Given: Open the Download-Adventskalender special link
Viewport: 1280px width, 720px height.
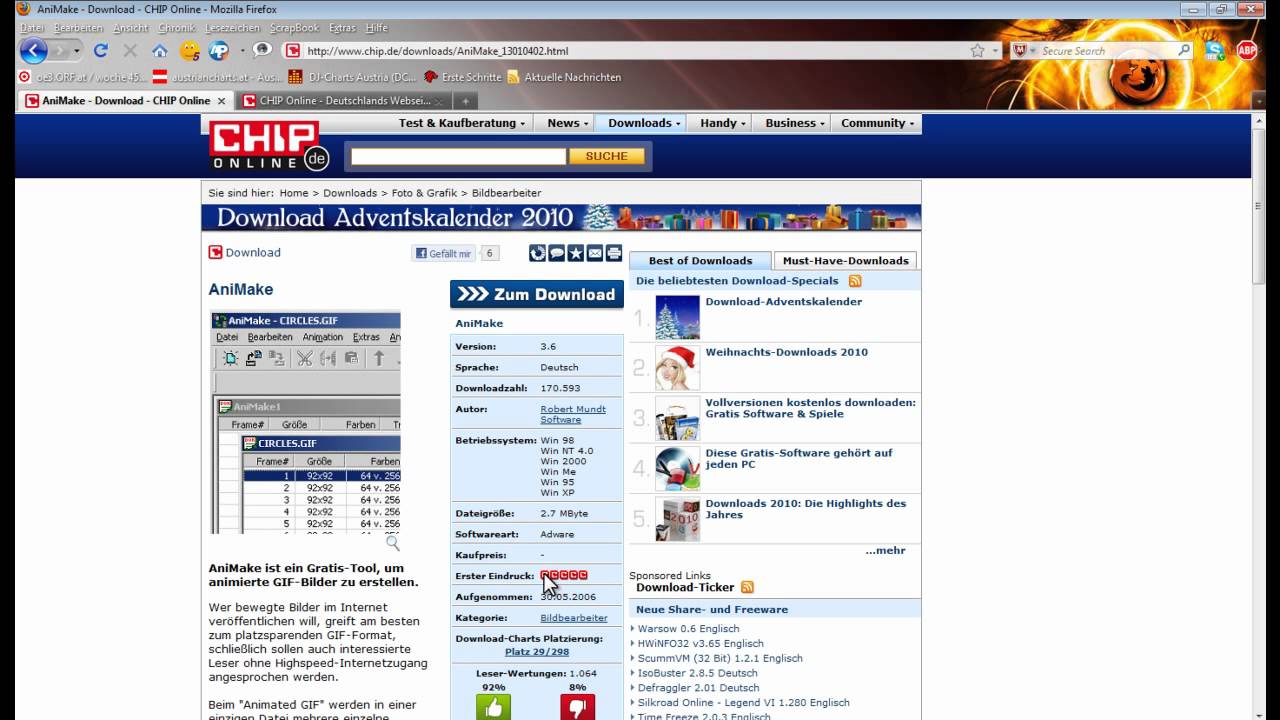Looking at the screenshot, I should pyautogui.click(x=784, y=301).
